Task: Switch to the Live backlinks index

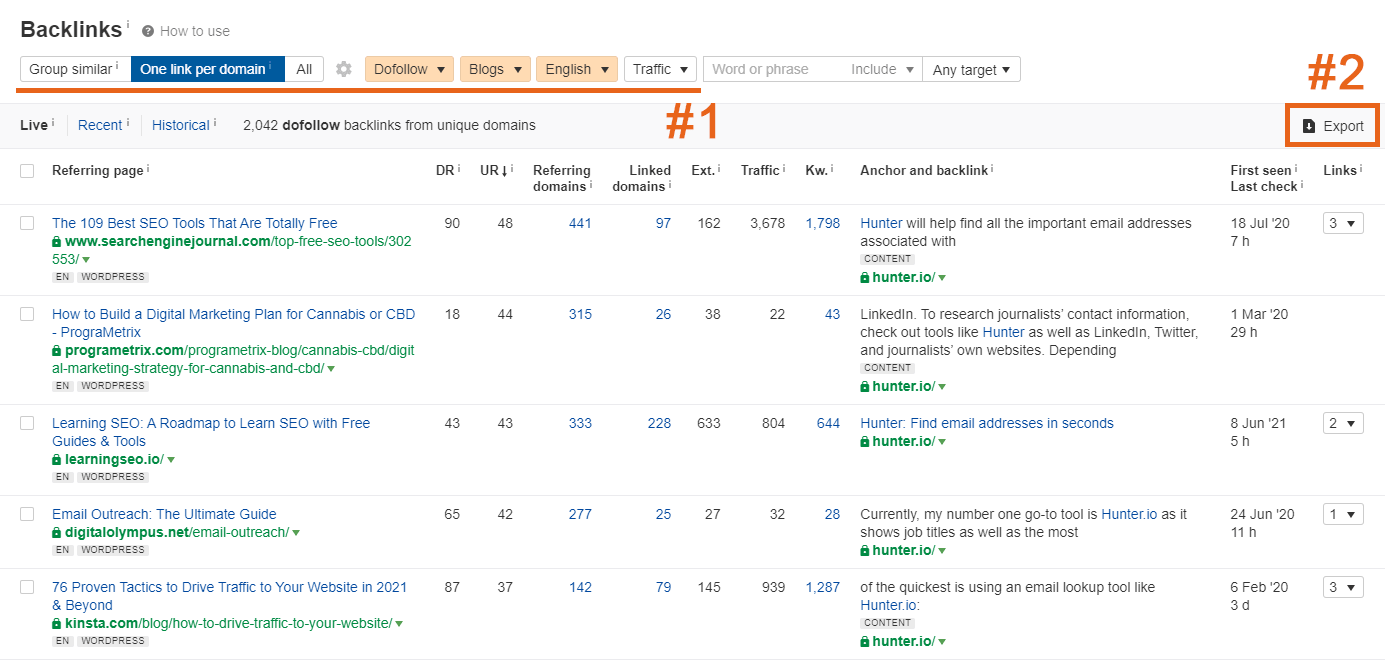Action: click(x=34, y=125)
